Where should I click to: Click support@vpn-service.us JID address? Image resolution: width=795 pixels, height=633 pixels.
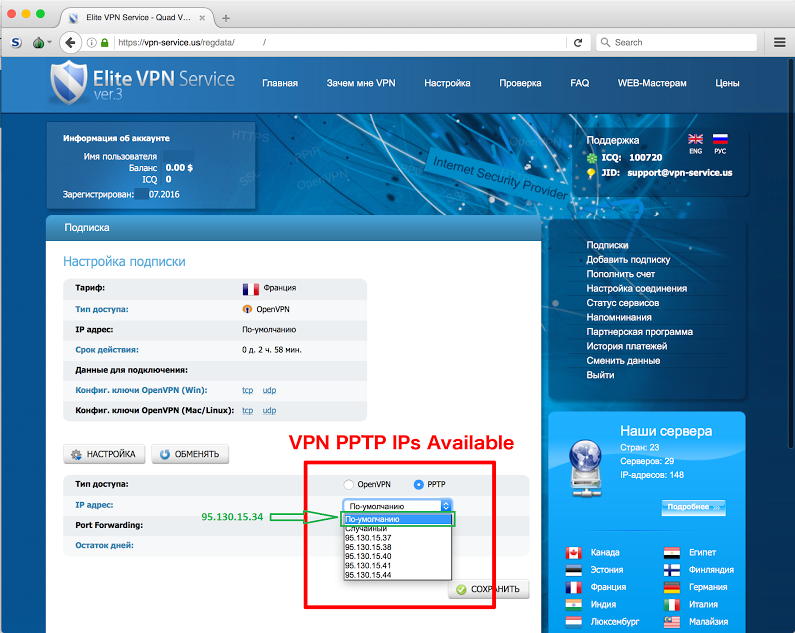point(679,173)
